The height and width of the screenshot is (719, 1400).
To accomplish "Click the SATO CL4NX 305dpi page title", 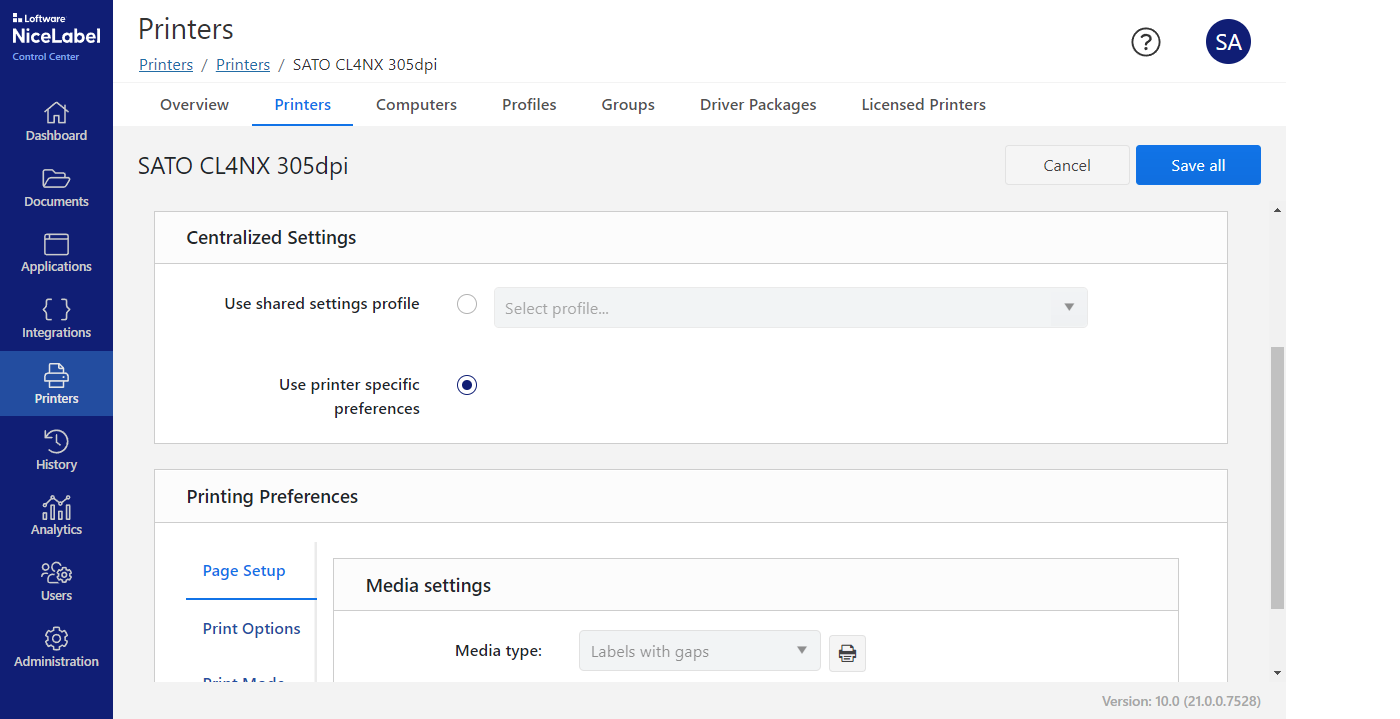I will point(243,166).
